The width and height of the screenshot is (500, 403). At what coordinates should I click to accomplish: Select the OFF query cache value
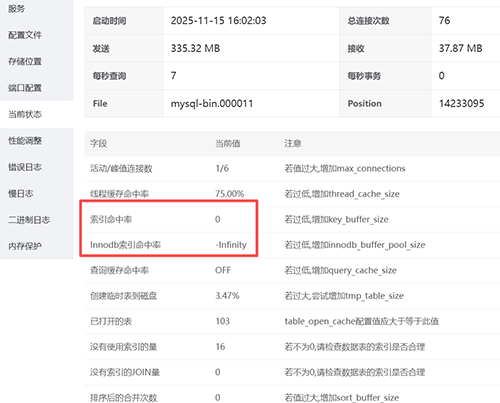(223, 270)
